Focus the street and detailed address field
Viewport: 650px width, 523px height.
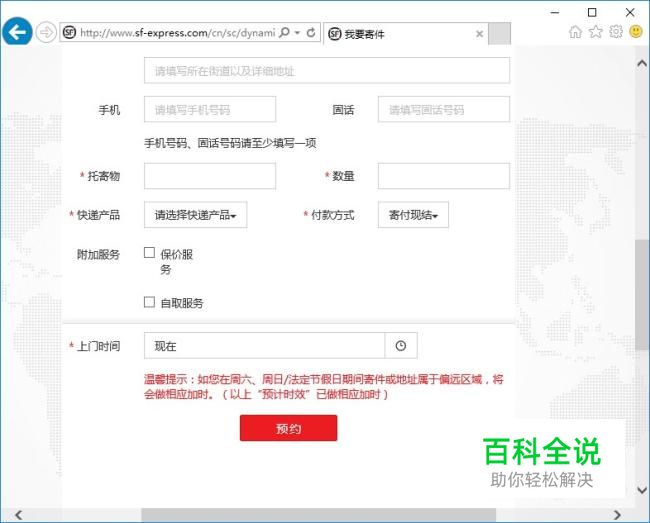pyautogui.click(x=327, y=70)
